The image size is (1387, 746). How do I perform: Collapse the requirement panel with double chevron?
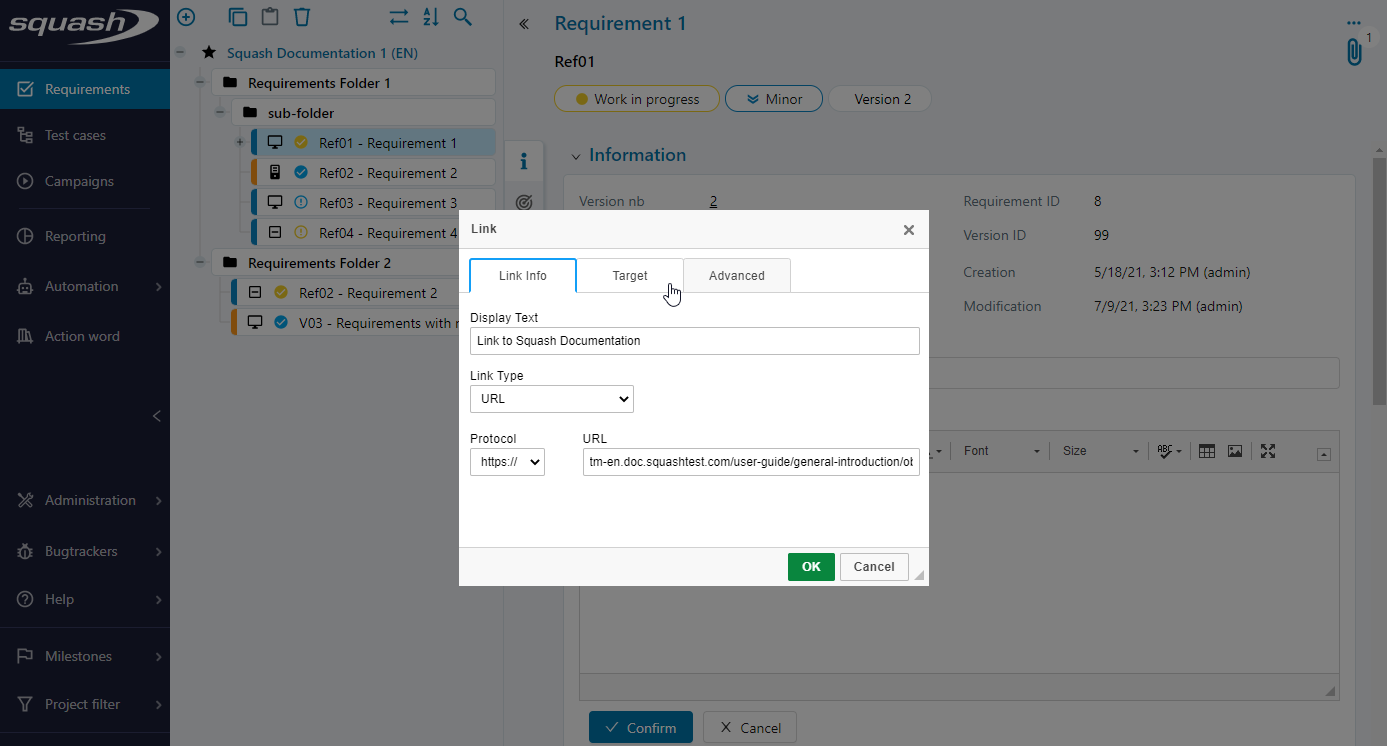pos(523,24)
